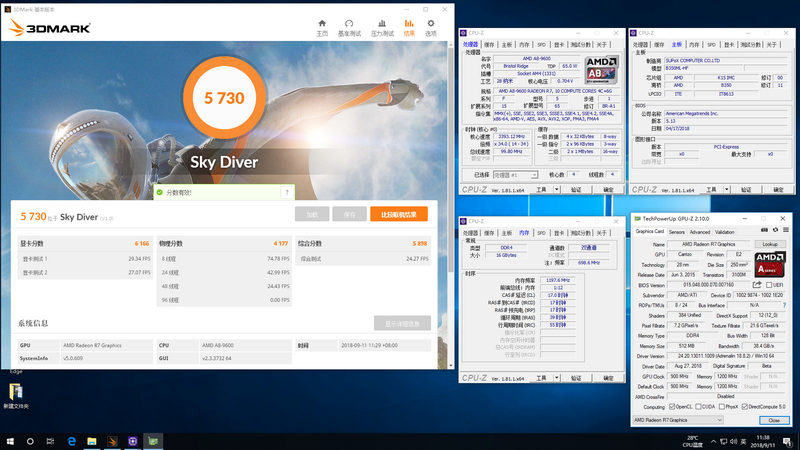Open the notification center icon
The width and height of the screenshot is (800, 450).
click(x=788, y=441)
